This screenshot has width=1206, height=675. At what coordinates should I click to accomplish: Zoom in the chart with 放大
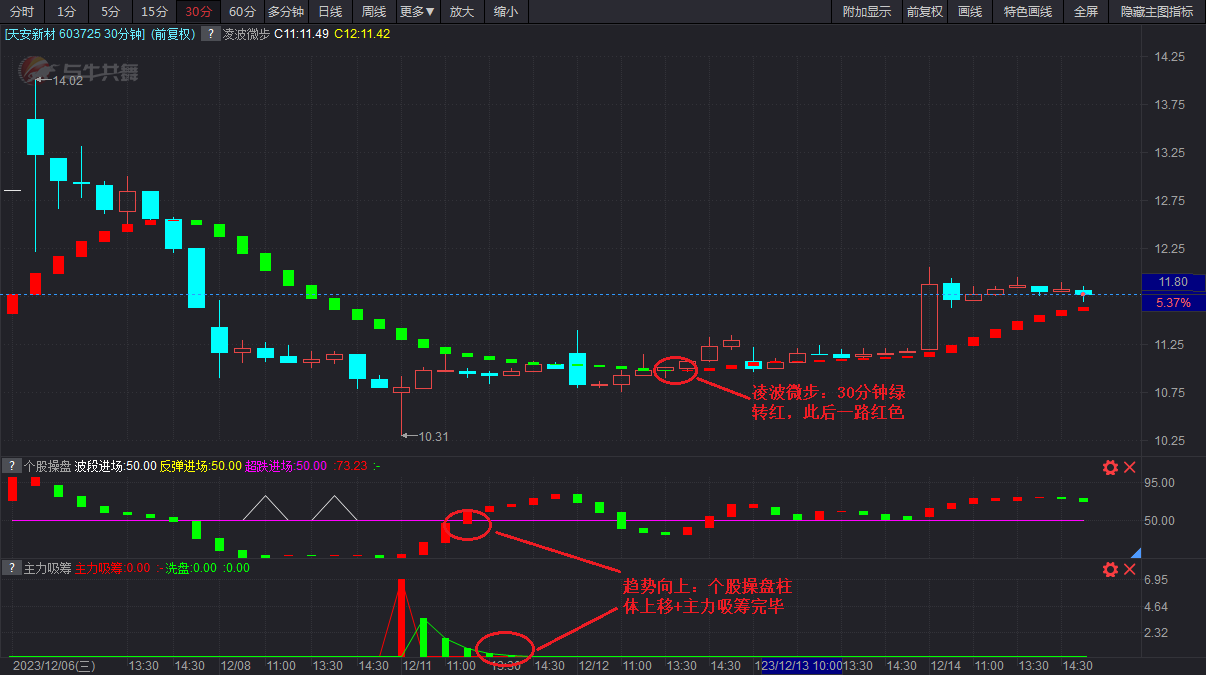462,12
